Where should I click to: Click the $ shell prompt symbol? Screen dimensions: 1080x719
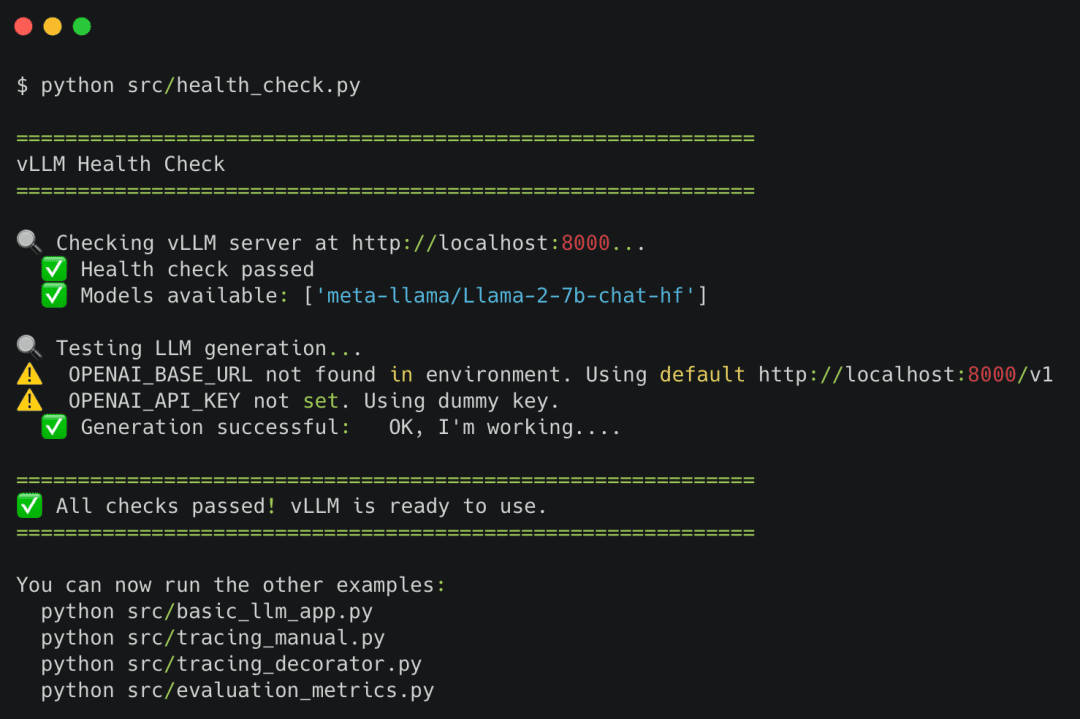point(23,85)
